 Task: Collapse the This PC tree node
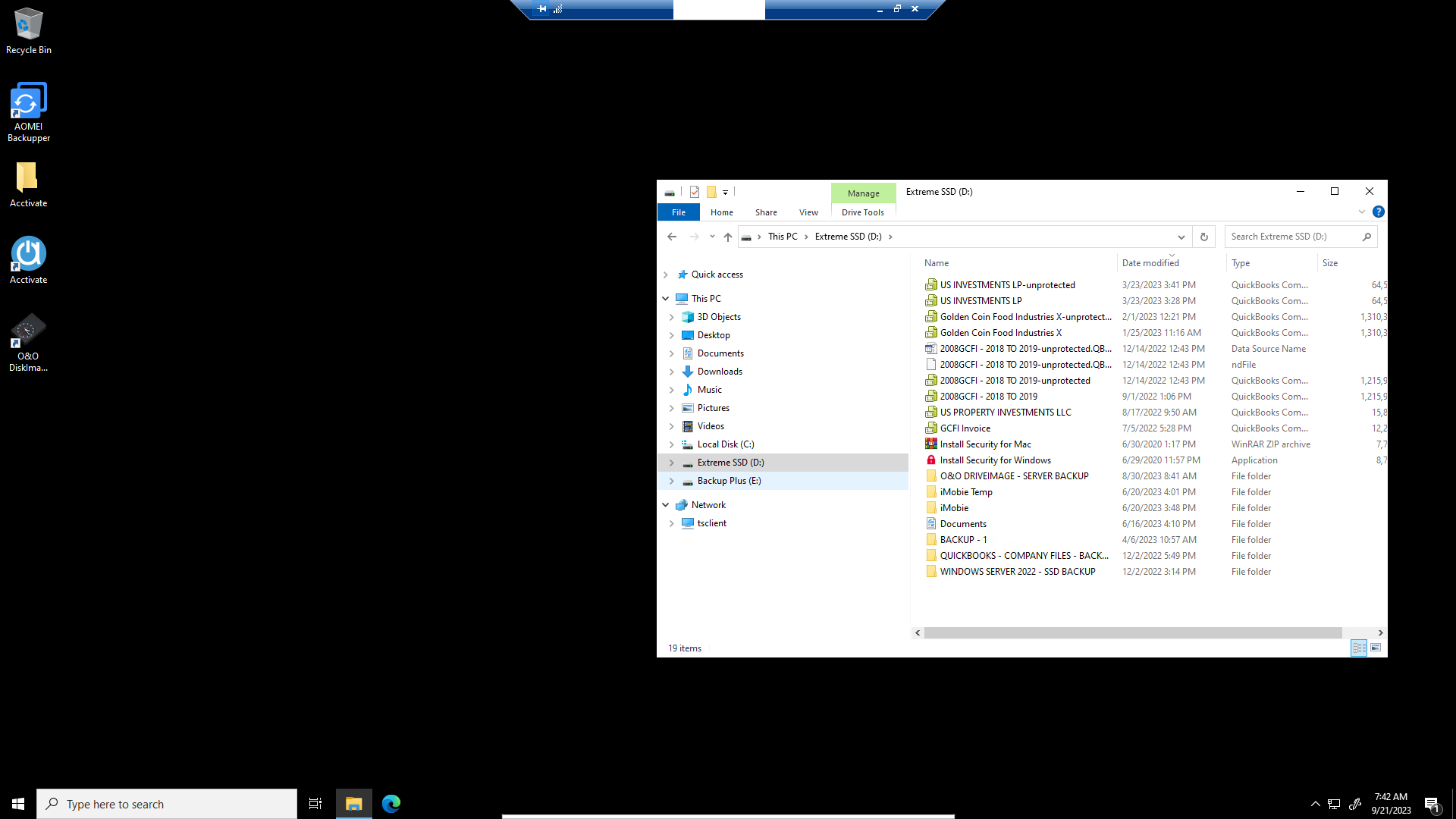(666, 299)
